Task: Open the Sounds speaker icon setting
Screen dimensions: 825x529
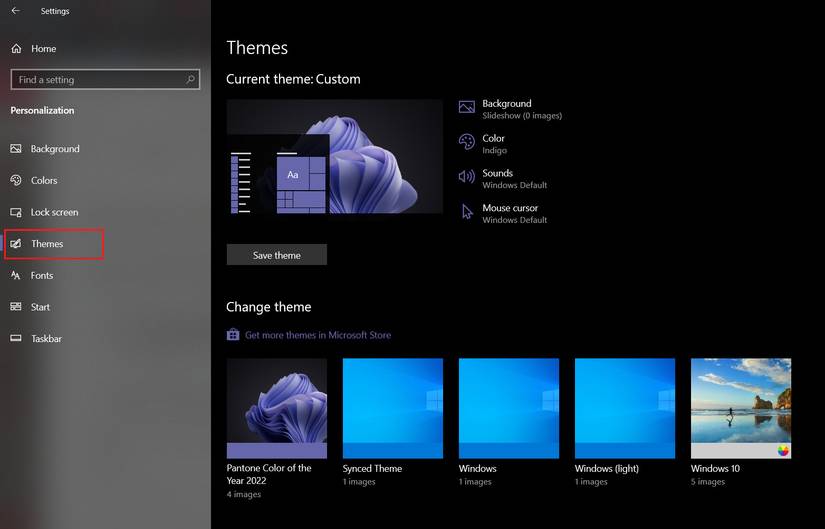Action: [x=466, y=177]
